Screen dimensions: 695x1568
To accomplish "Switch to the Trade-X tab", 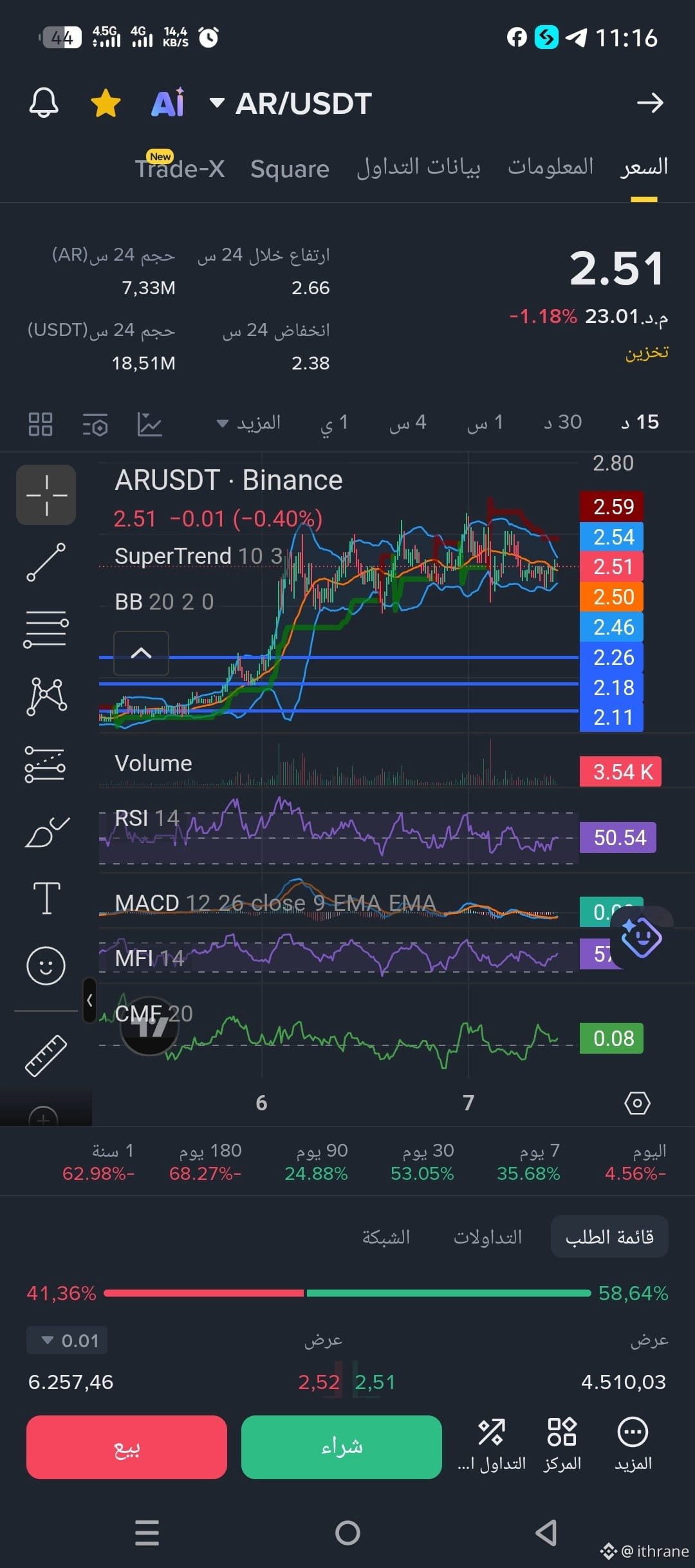I will [180, 169].
